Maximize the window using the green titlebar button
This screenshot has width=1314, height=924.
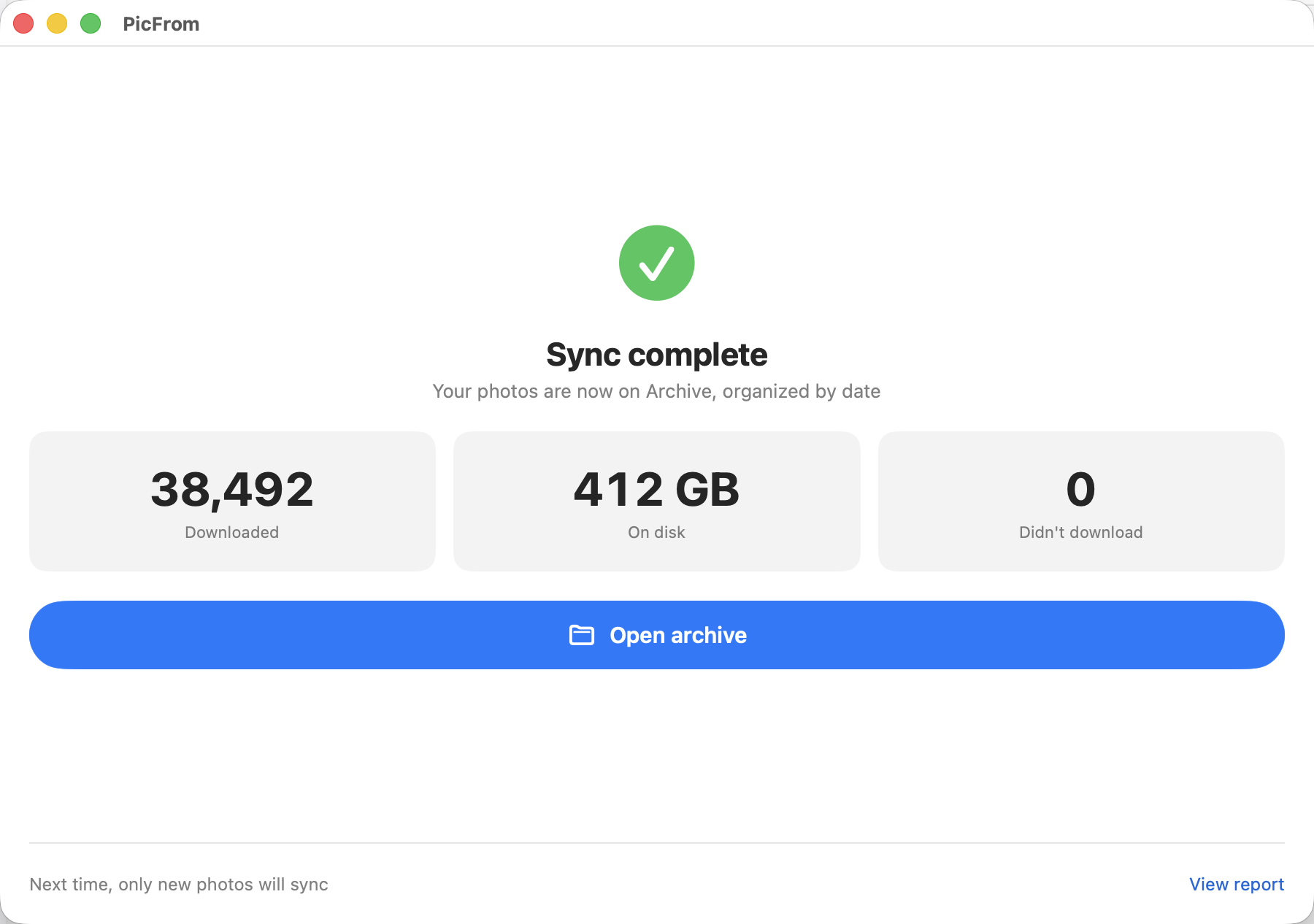tap(91, 23)
